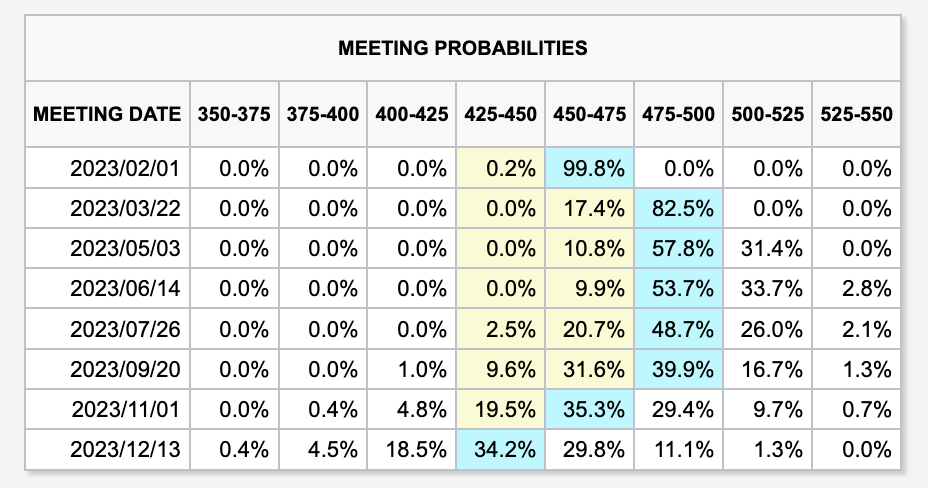Click the MEETING PROBABILITIES table title
Image resolution: width=928 pixels, height=488 pixels.
(x=462, y=47)
